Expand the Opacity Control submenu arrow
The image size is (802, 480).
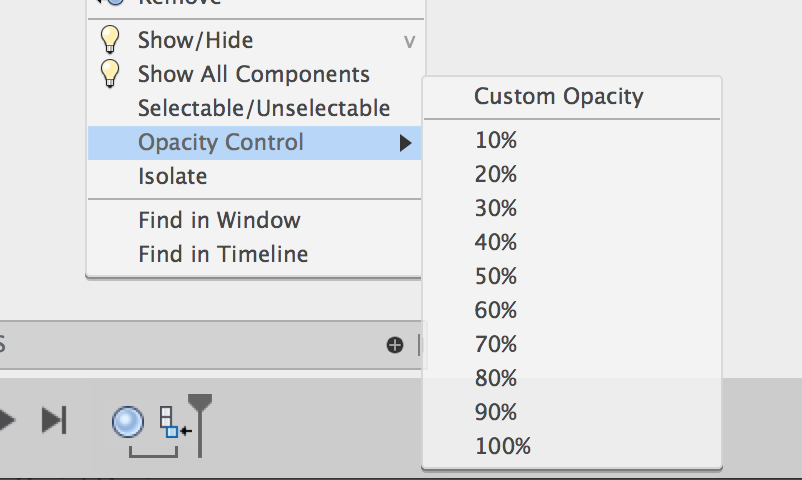coord(405,143)
